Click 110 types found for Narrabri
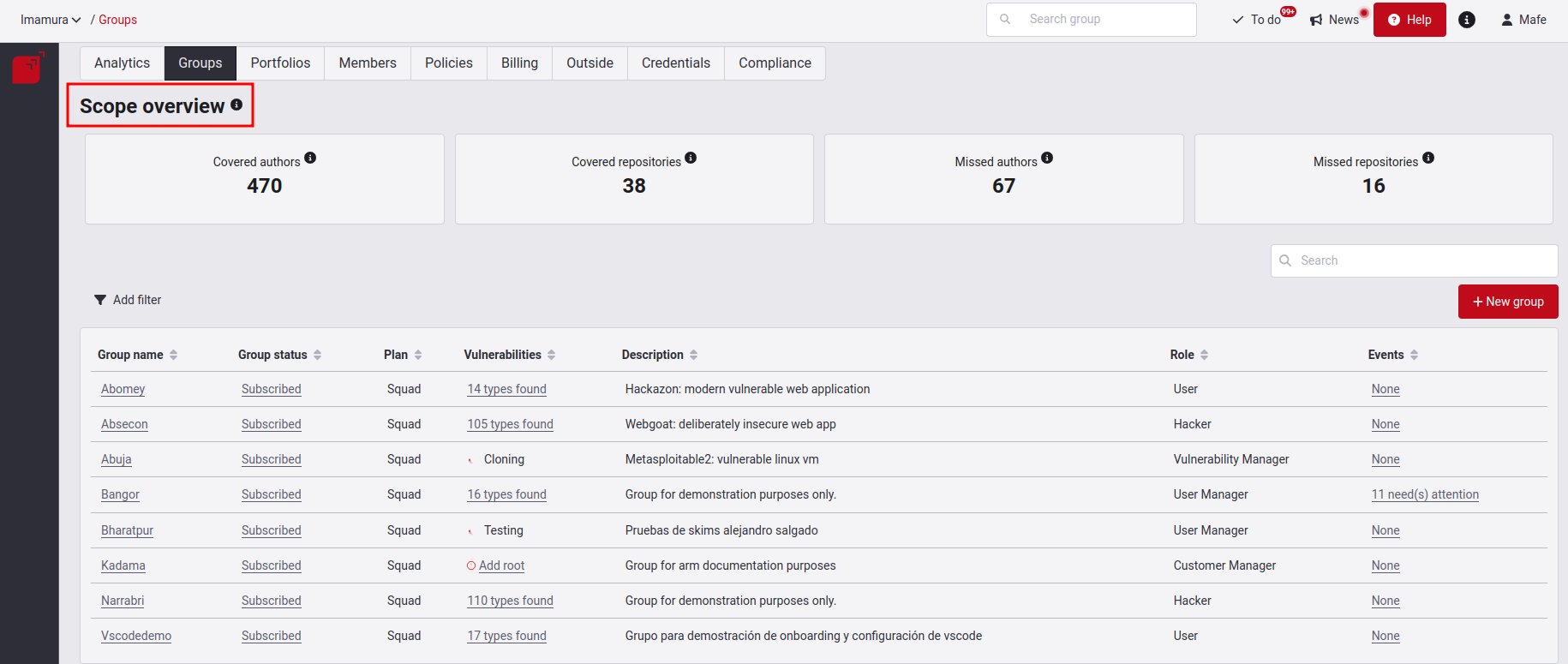 [510, 601]
